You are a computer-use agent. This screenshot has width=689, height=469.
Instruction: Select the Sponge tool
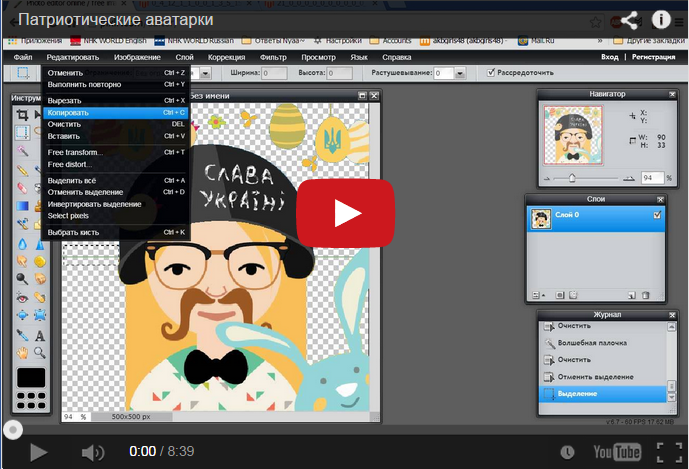pos(40,261)
